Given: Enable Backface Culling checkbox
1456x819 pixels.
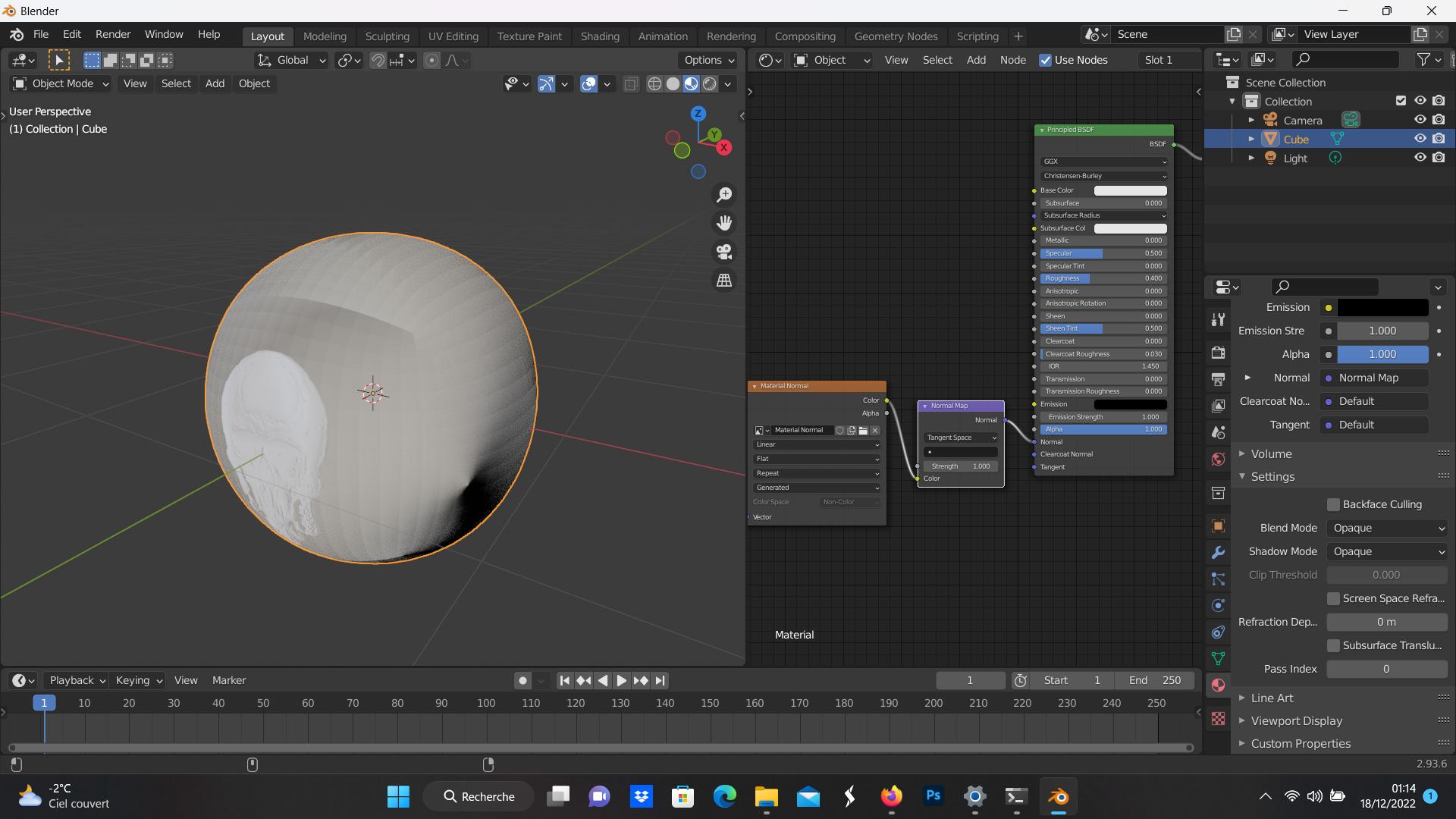Looking at the screenshot, I should (x=1333, y=505).
